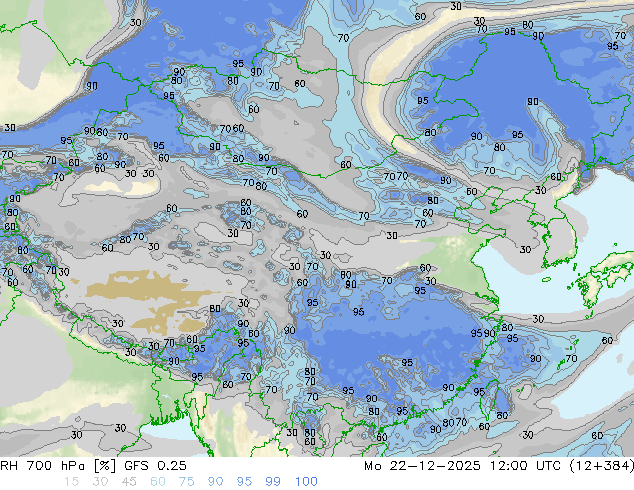Click the '(12+384)' forecast hour text
Image resolution: width=634 pixels, height=490 pixels.
602,466
